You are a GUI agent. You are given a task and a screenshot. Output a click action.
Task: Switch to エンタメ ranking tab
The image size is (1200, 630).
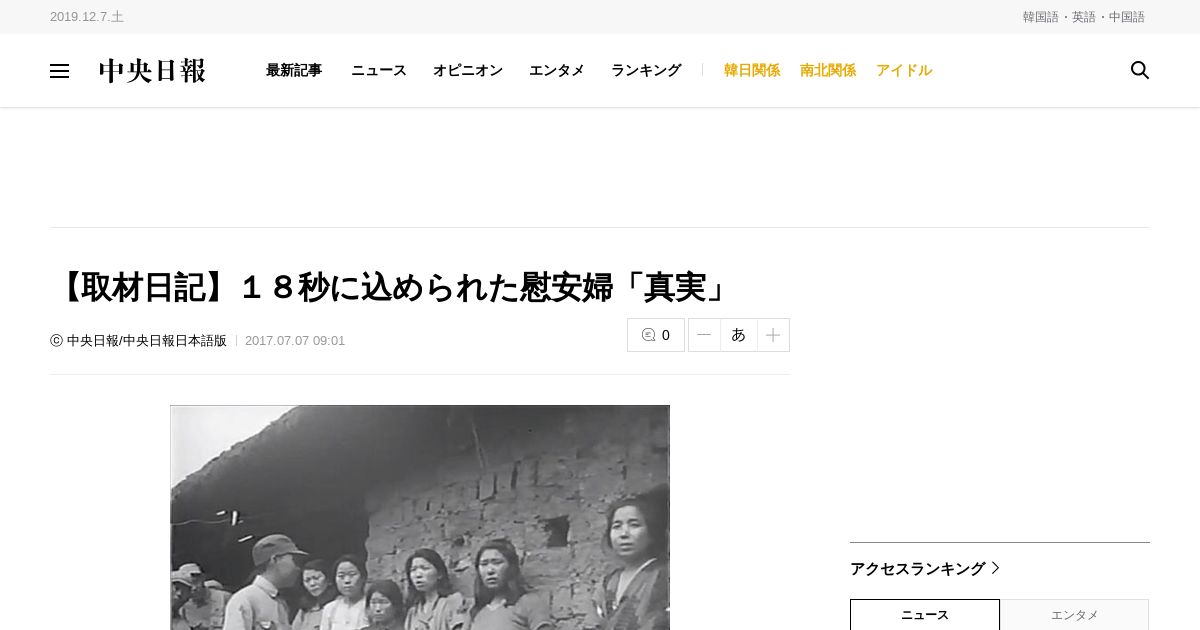[x=1075, y=615]
